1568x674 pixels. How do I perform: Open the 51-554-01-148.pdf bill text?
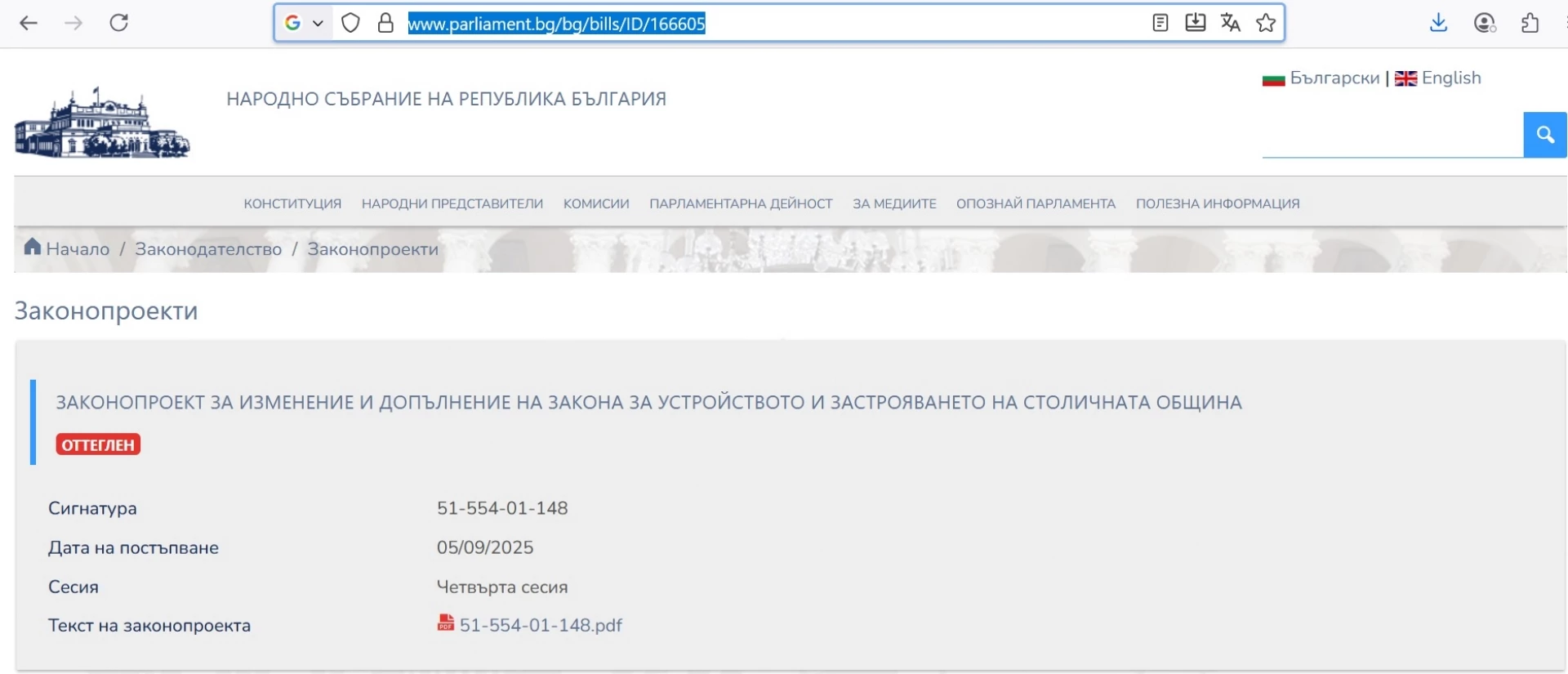540,625
